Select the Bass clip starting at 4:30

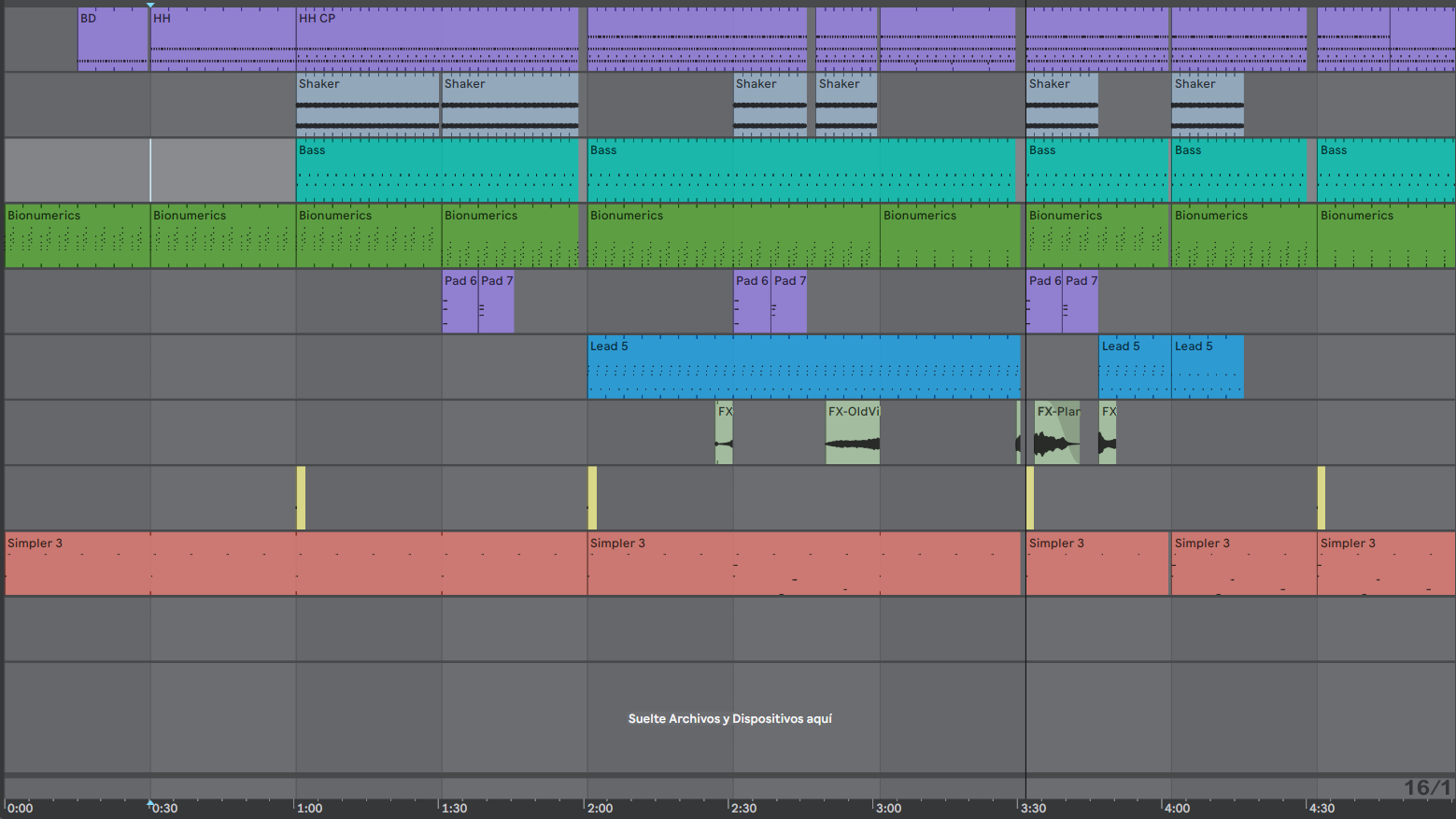[1386, 171]
